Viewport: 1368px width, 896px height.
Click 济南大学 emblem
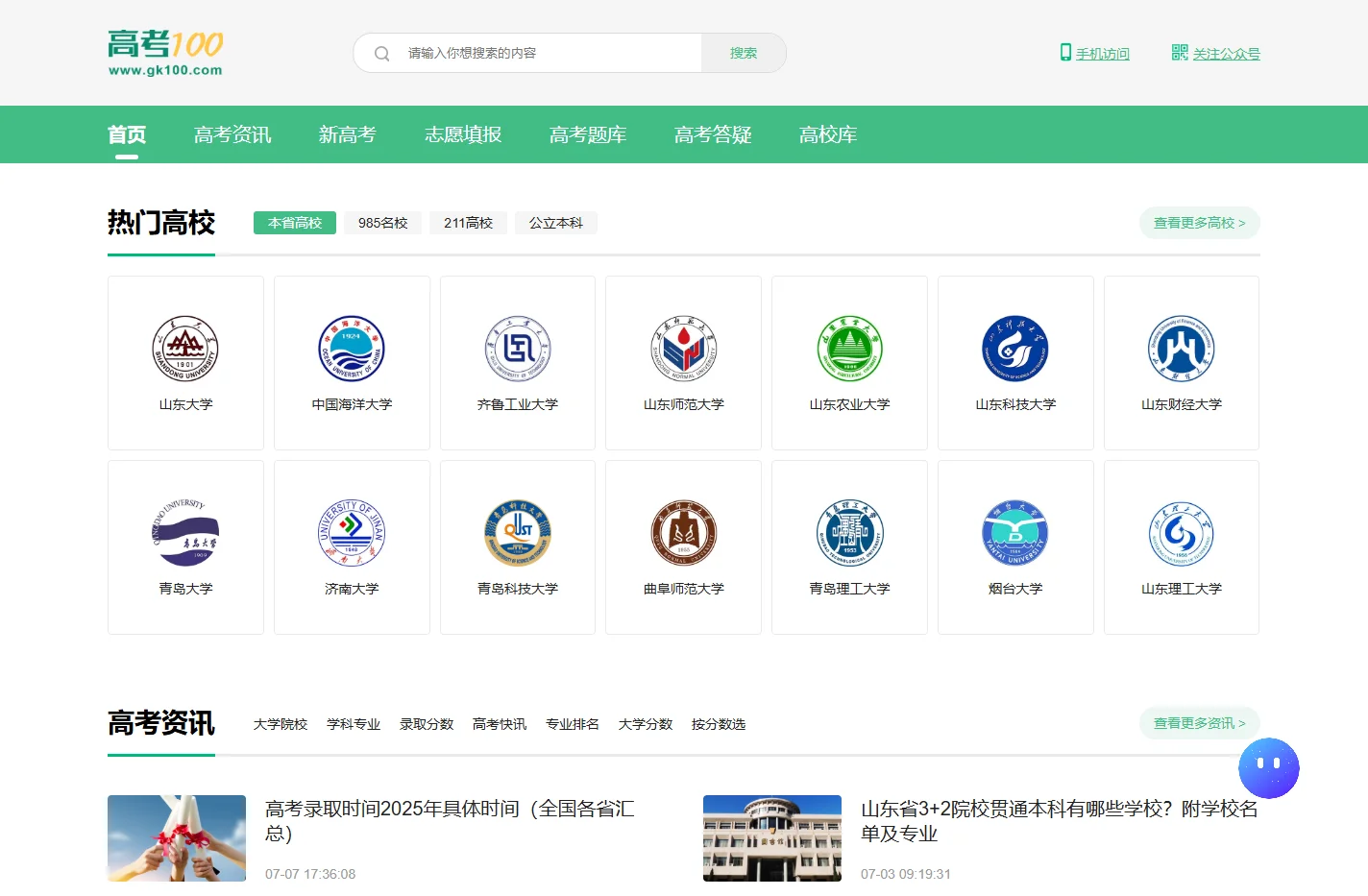pos(352,533)
